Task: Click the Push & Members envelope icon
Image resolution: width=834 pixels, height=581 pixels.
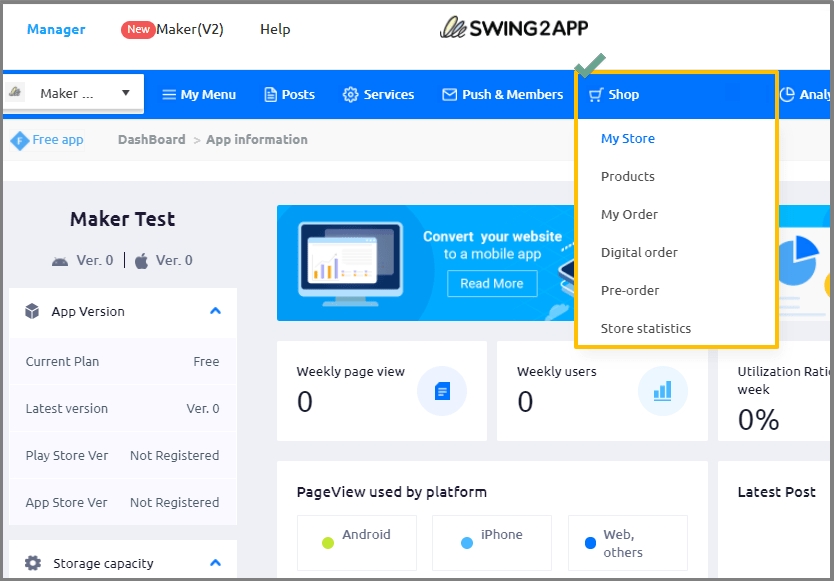Action: pos(449,95)
